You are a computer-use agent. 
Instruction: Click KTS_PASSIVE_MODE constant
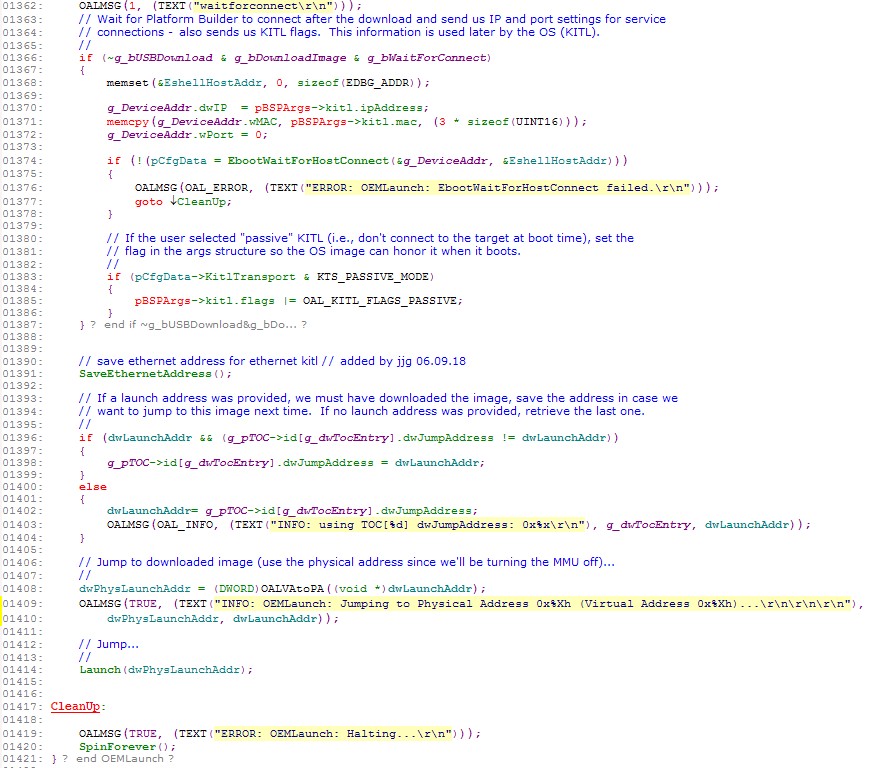click(373, 277)
